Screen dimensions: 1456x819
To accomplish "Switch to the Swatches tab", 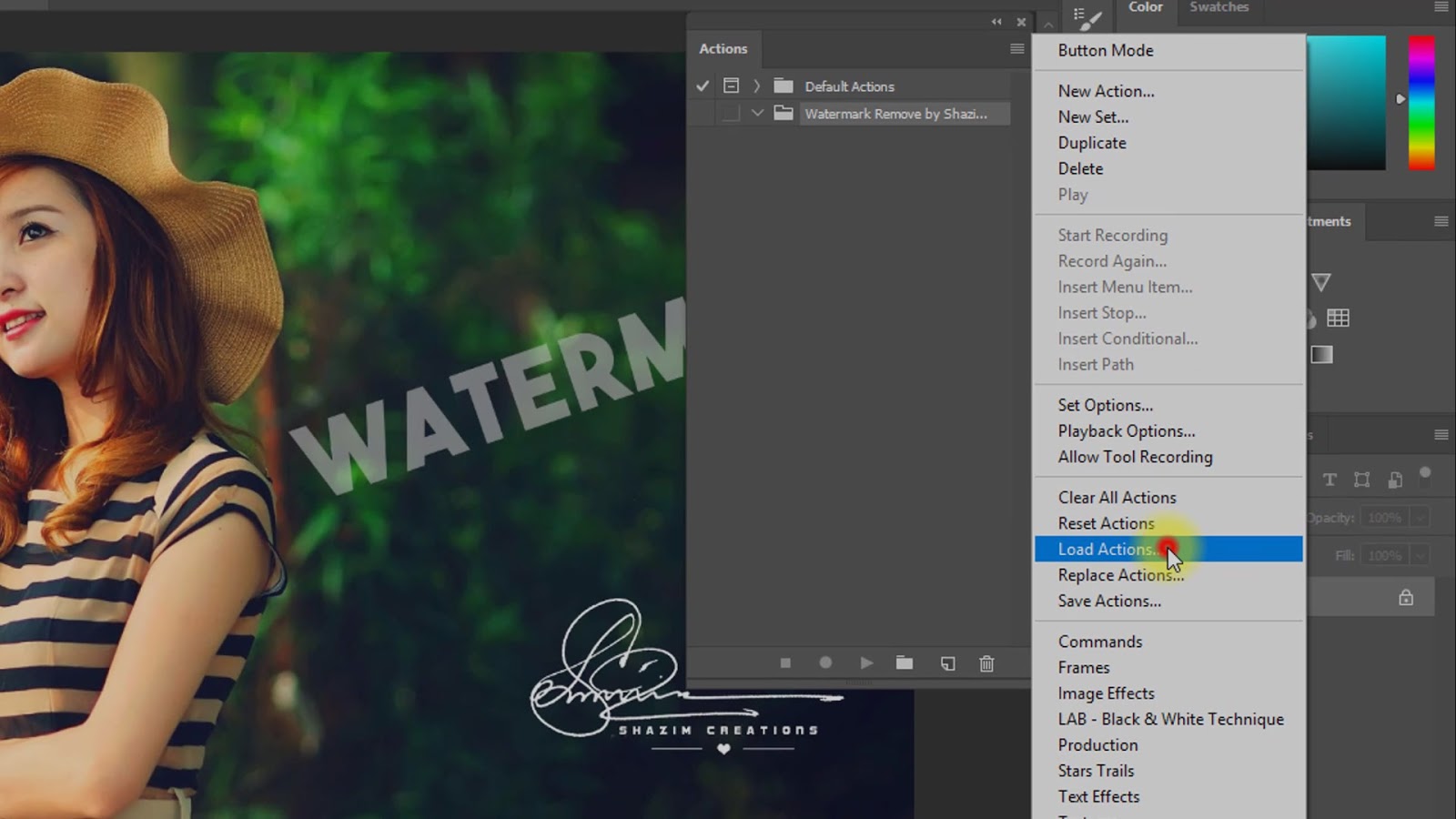I will [1218, 7].
